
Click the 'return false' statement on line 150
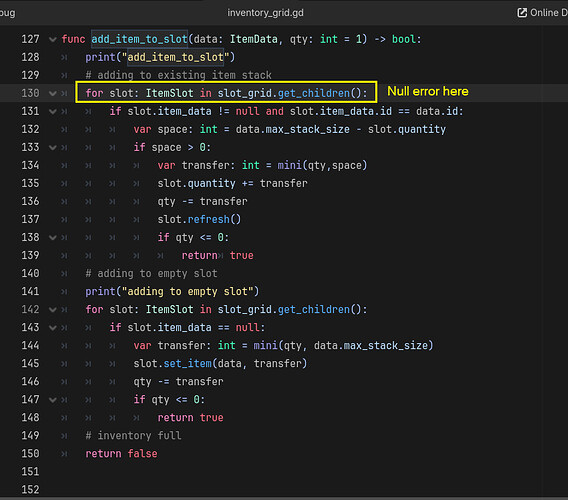(121, 454)
